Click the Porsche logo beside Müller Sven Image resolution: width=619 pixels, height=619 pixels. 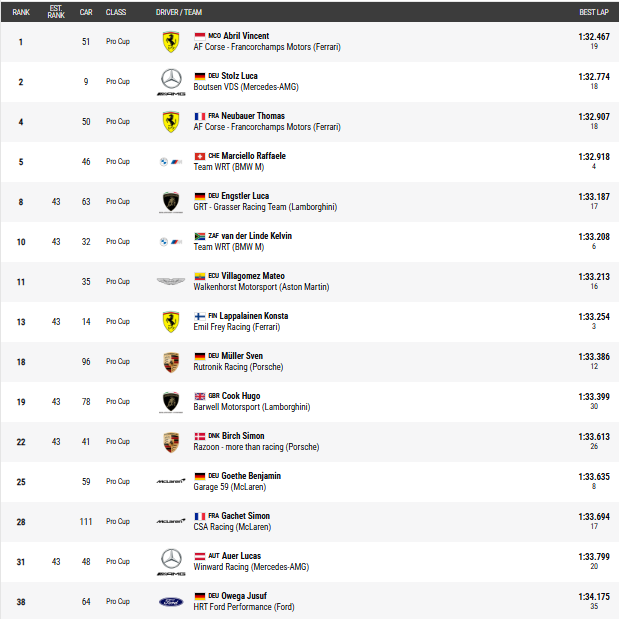click(x=171, y=361)
